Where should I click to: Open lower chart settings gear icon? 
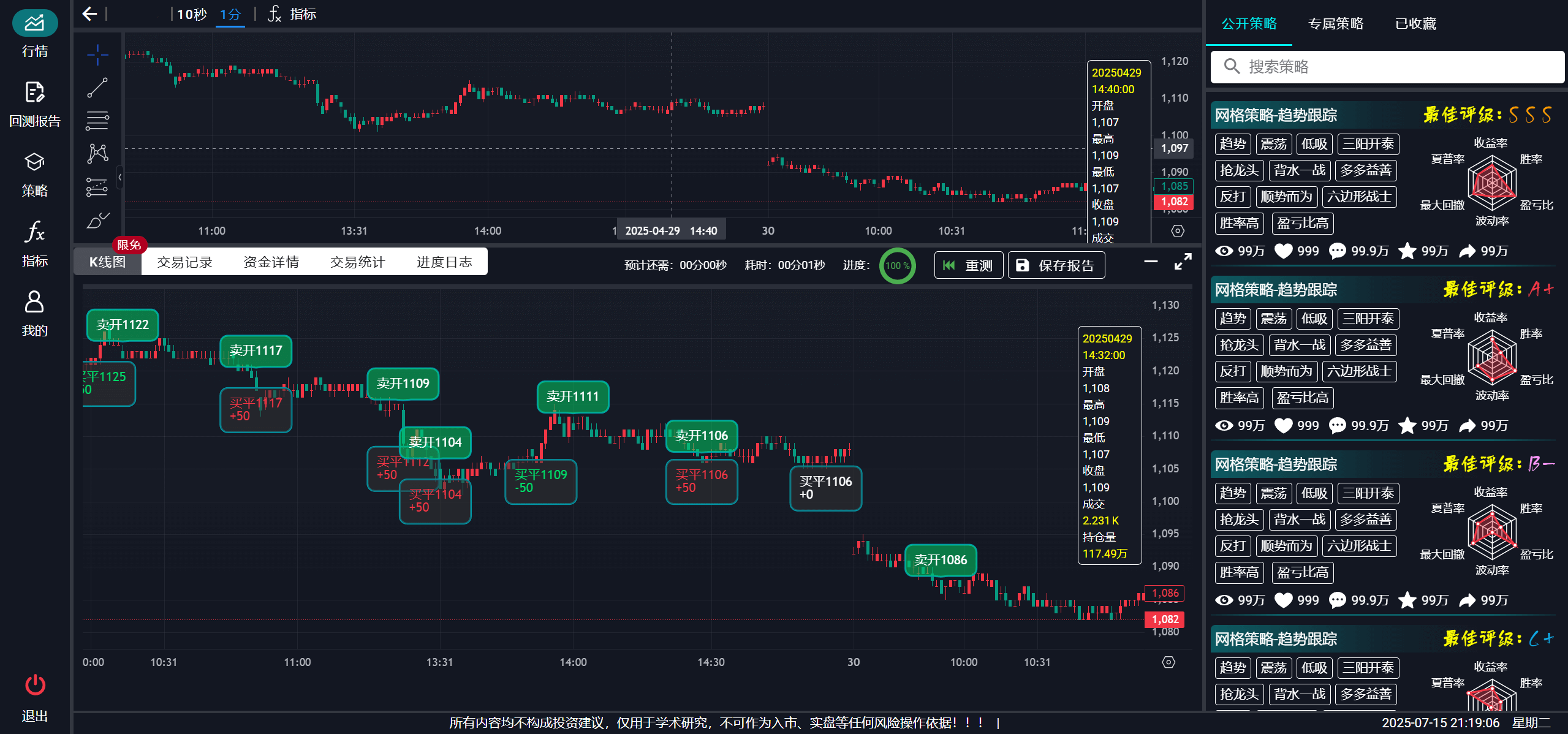[x=1168, y=662]
